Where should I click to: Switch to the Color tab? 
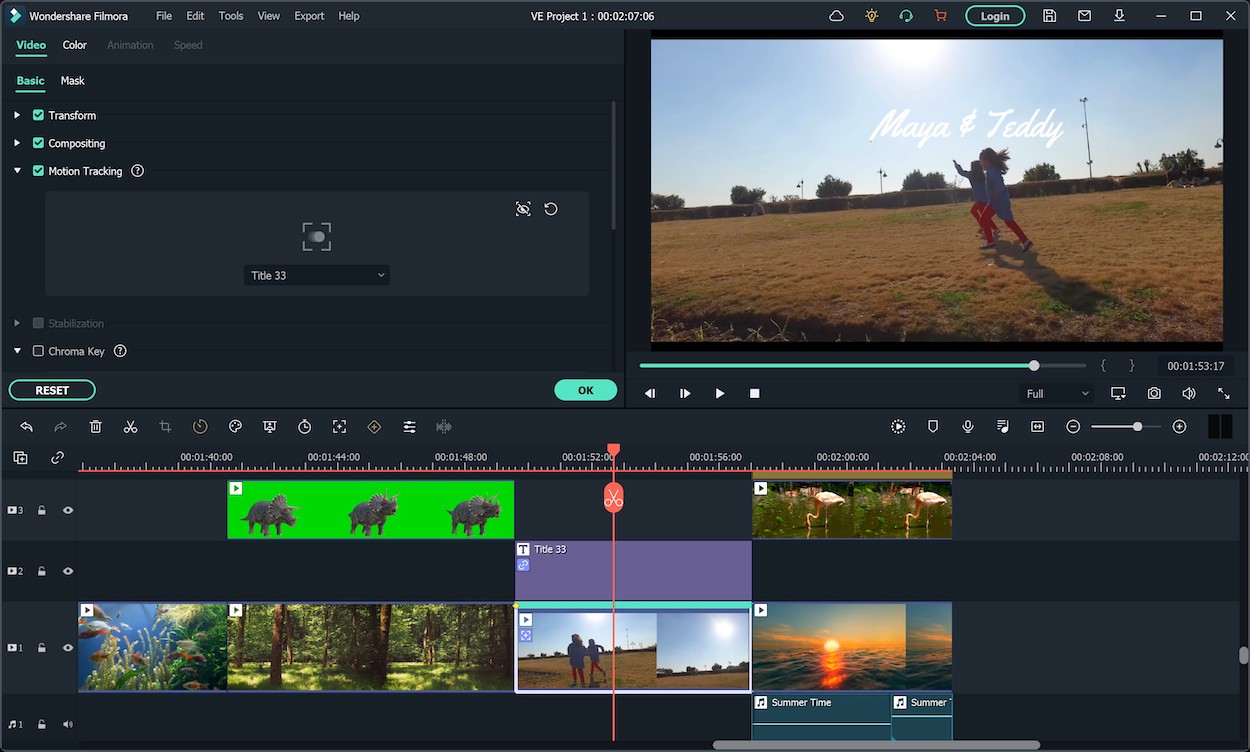[74, 45]
